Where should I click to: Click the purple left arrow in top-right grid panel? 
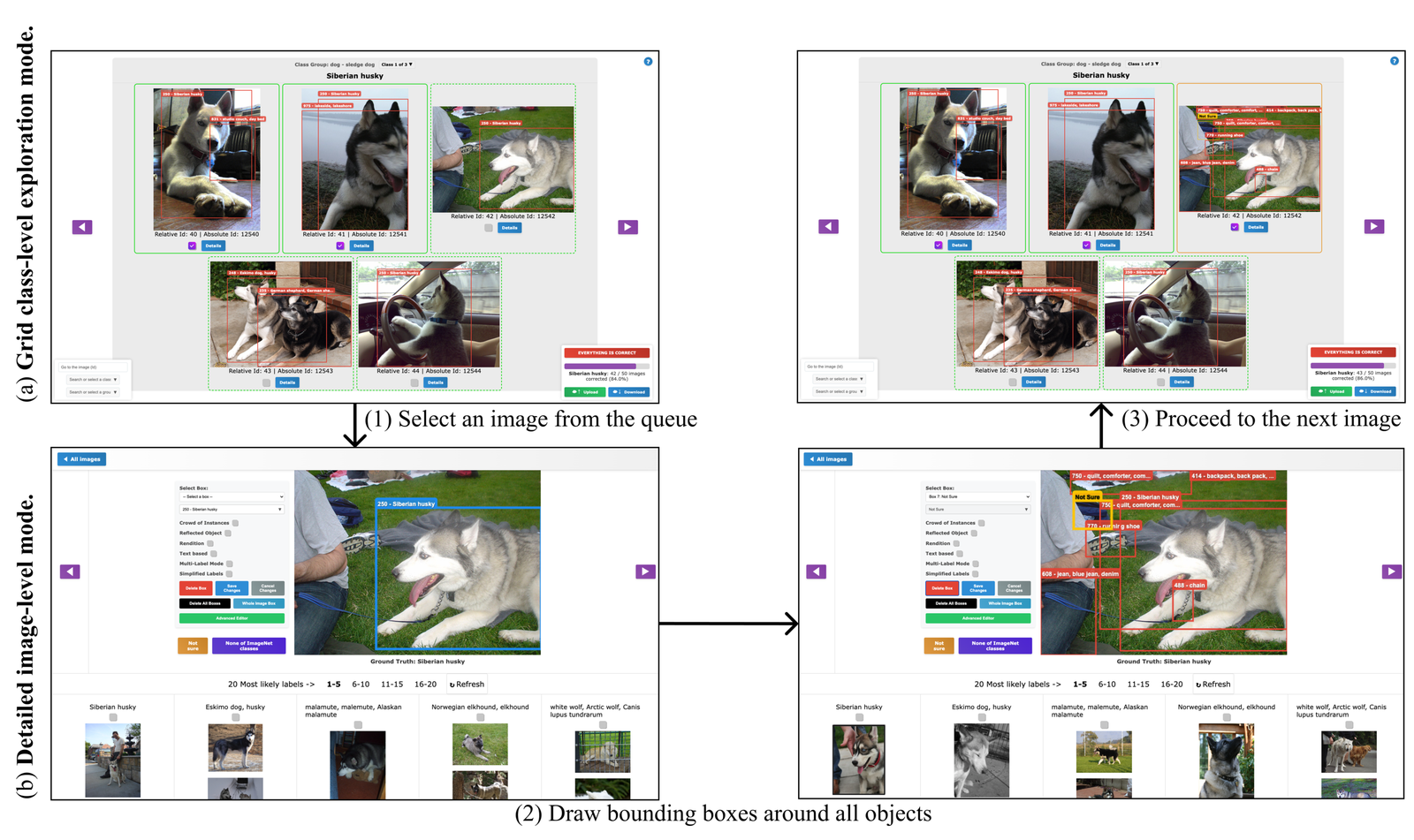pos(828,226)
